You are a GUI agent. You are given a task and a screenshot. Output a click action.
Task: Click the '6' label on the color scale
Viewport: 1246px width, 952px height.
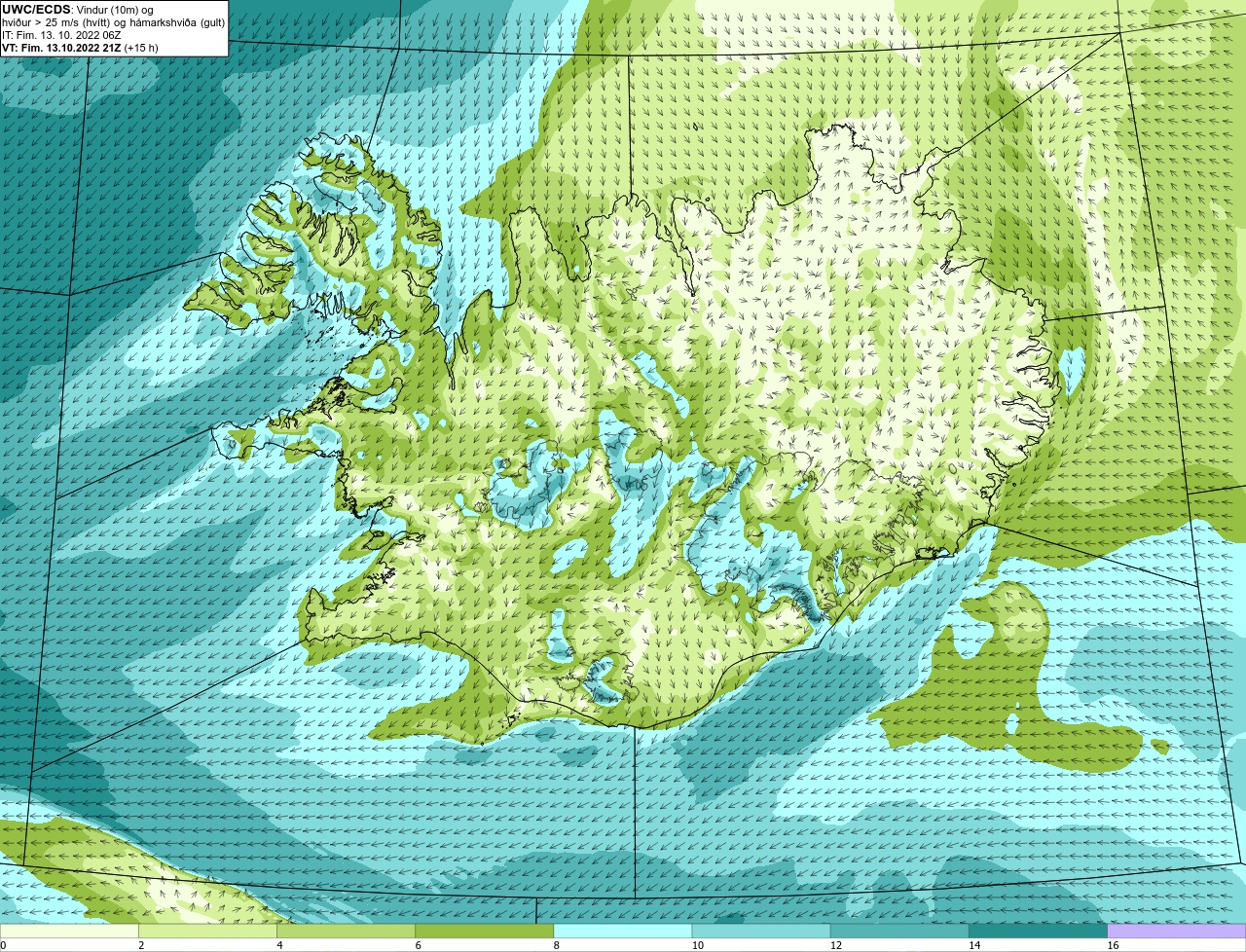[x=418, y=945]
